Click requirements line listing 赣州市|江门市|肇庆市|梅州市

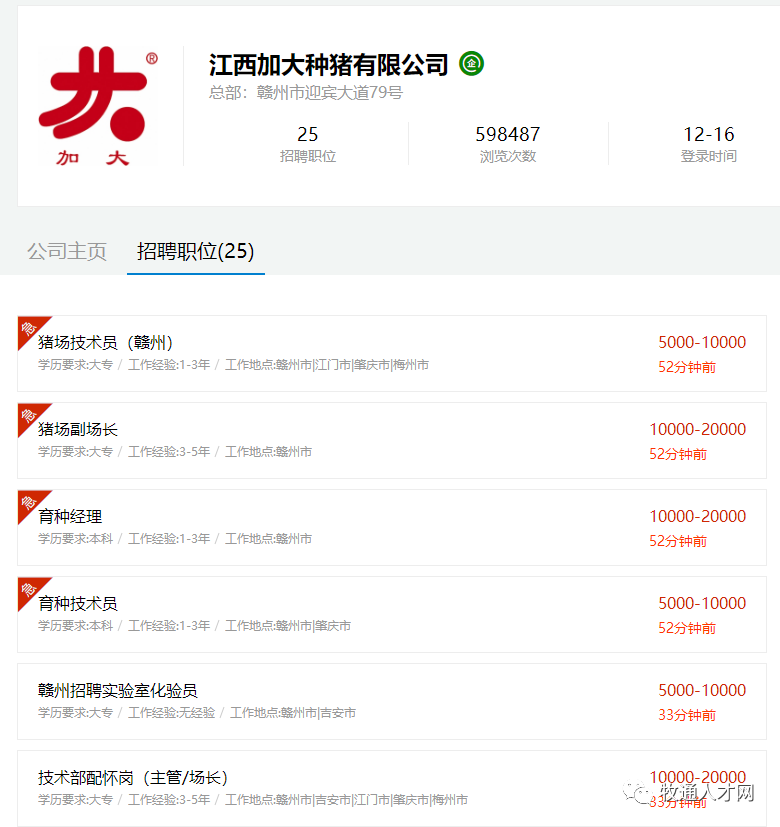coord(233,365)
